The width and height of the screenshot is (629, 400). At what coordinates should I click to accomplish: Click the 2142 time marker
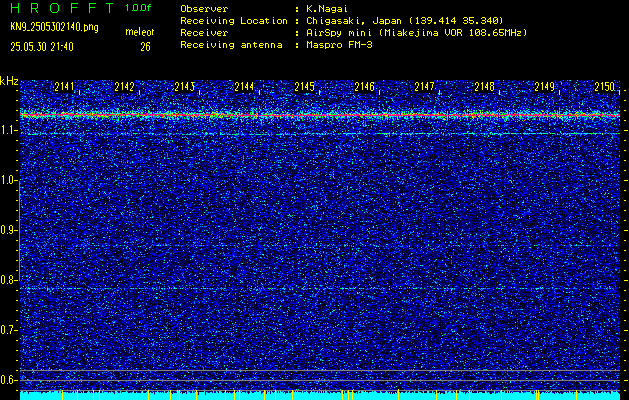124,87
